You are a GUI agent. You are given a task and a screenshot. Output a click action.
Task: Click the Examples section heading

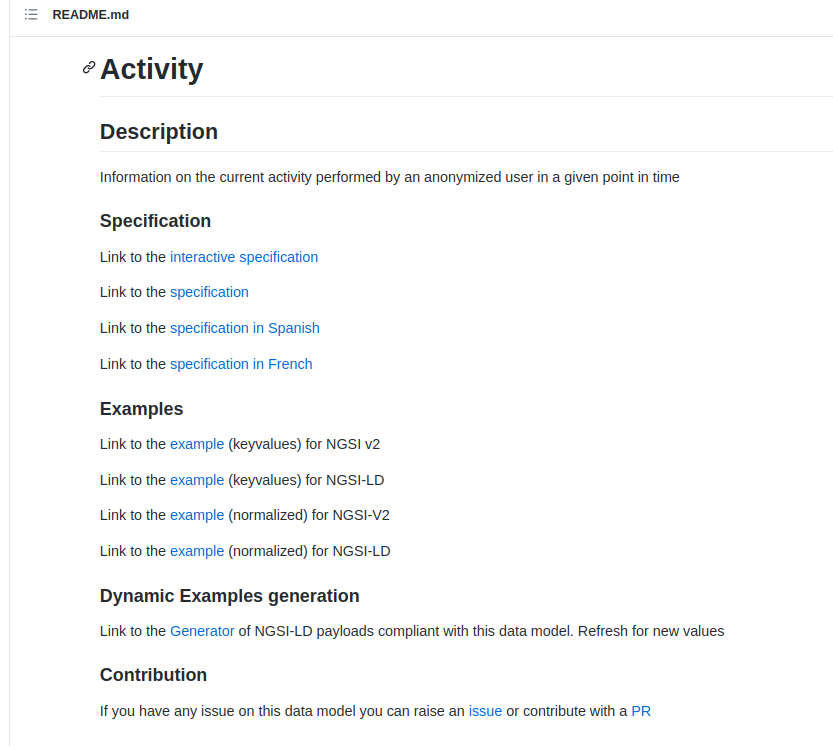pos(141,409)
